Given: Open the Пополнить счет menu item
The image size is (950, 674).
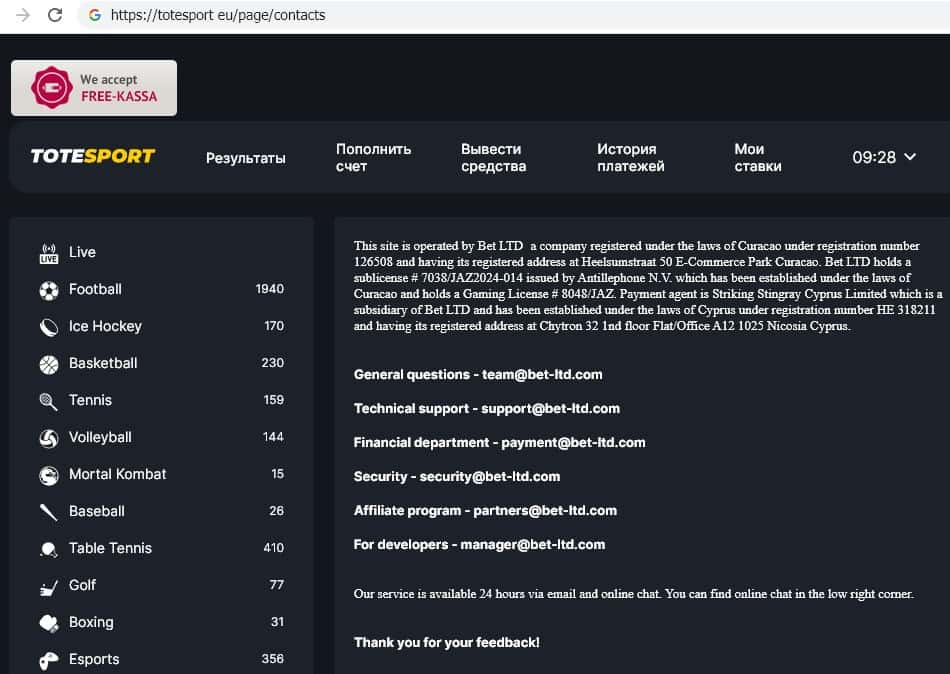Looking at the screenshot, I should (373, 158).
